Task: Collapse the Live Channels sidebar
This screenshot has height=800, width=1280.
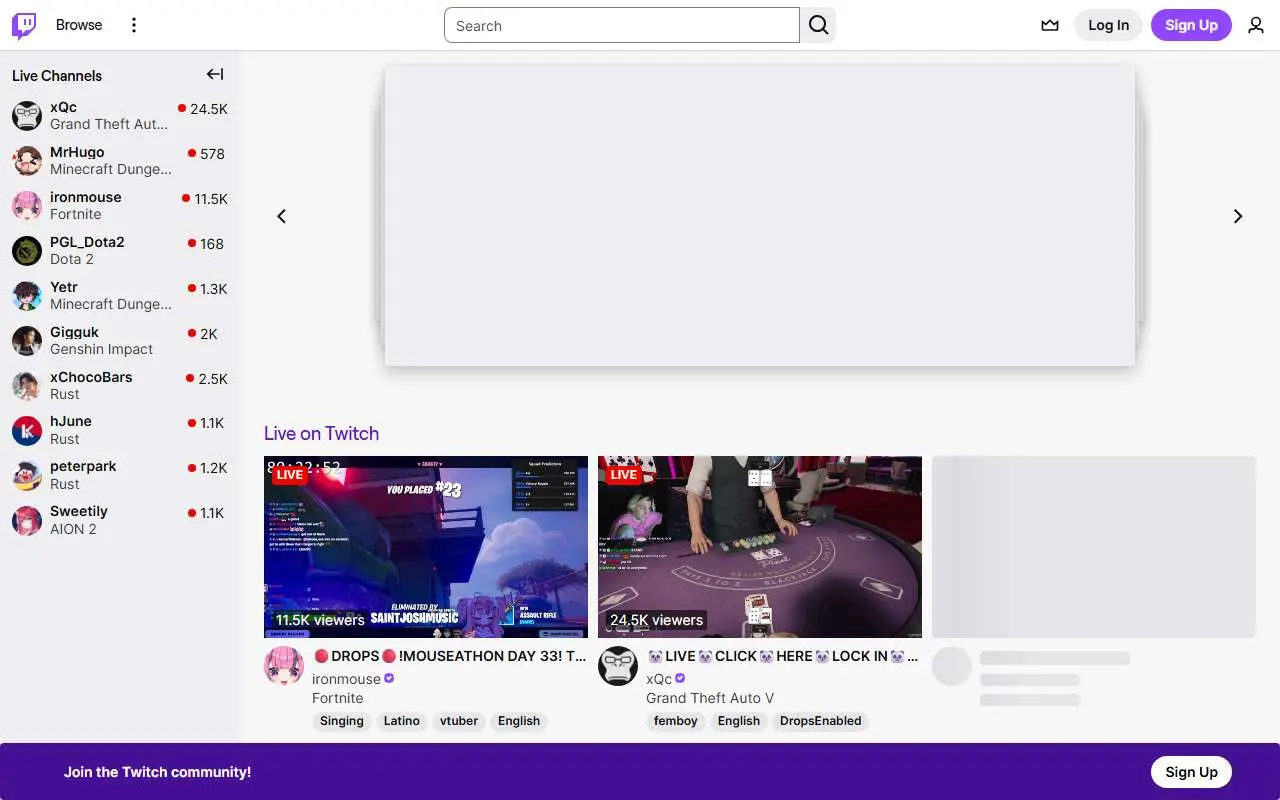Action: [215, 74]
